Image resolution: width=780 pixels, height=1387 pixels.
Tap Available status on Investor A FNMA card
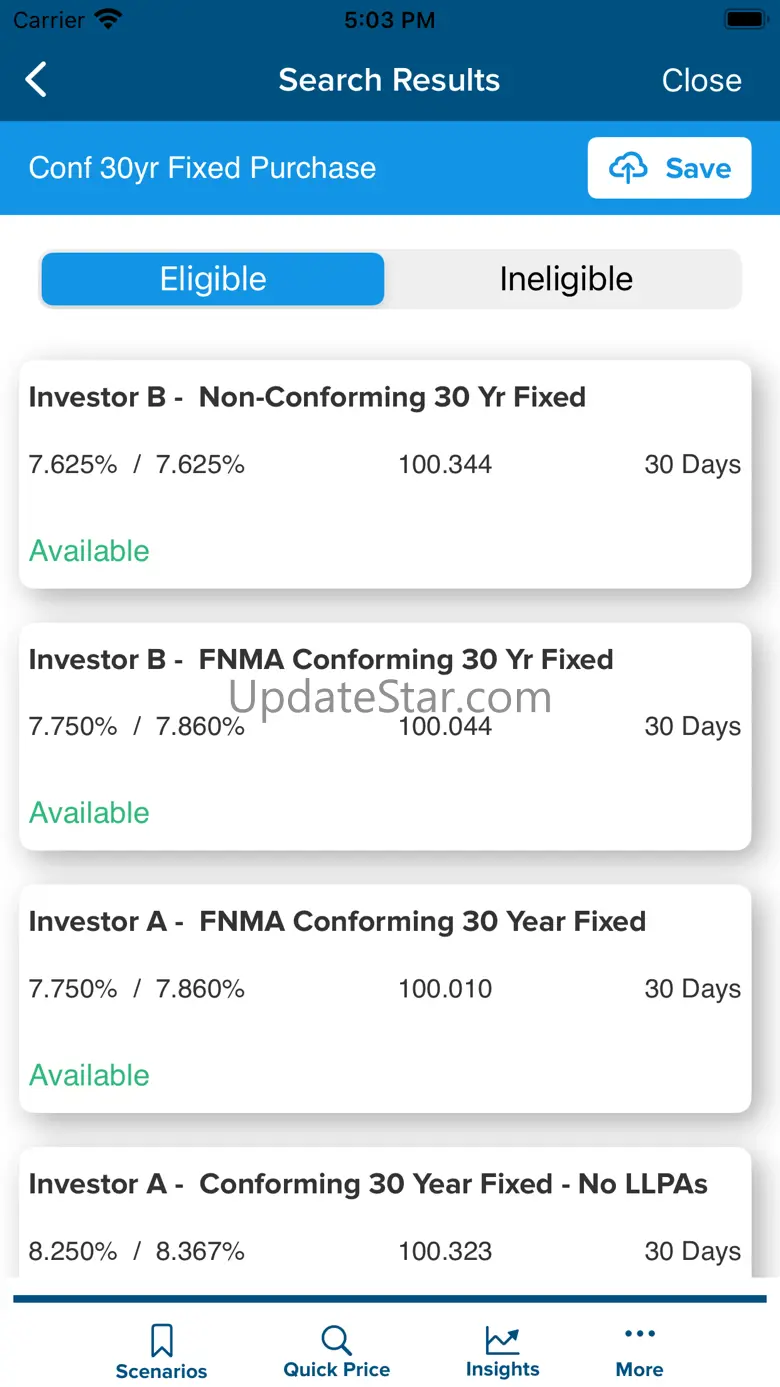(x=89, y=1075)
